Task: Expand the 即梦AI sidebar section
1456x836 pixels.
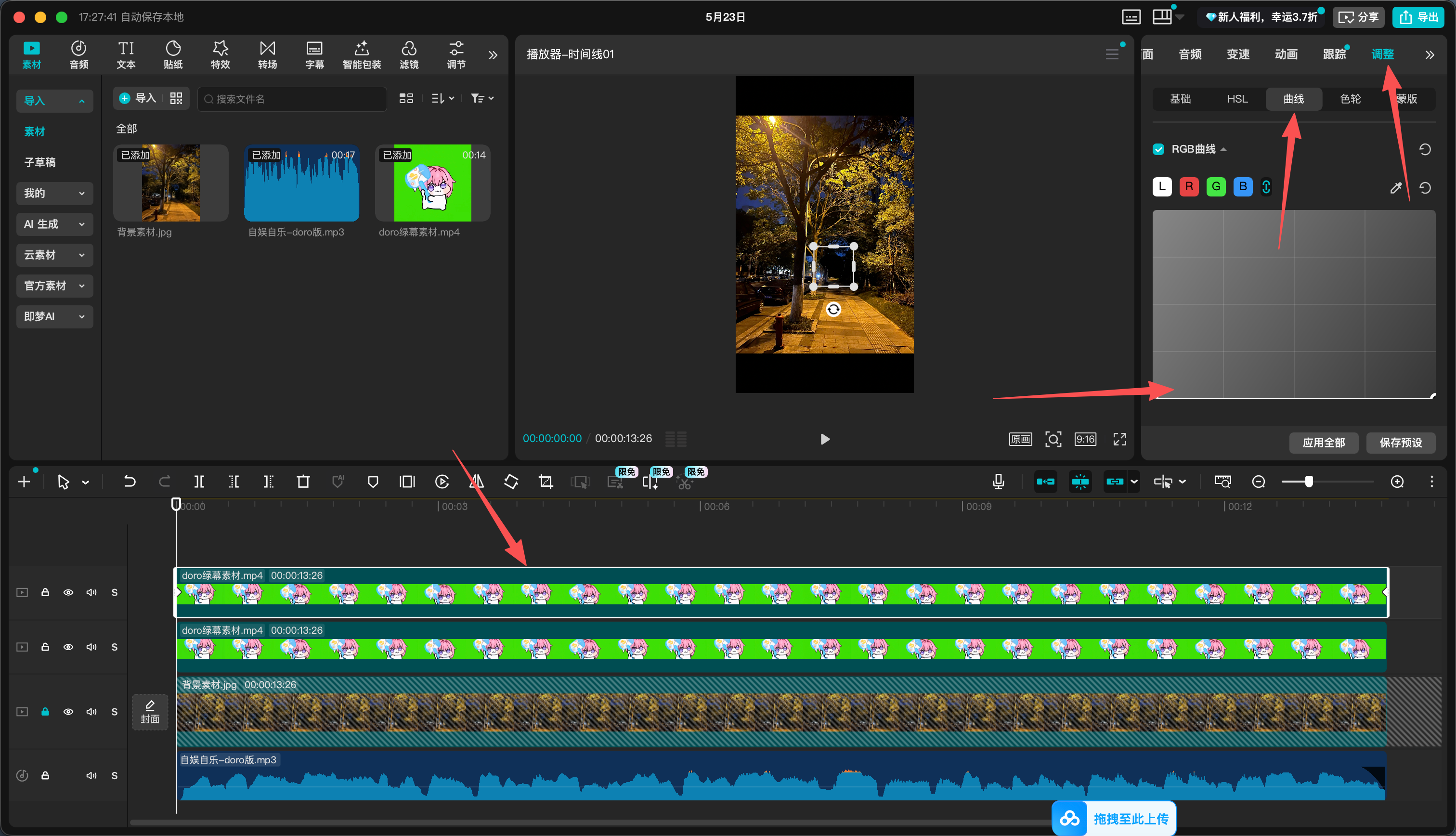Action: coord(54,316)
